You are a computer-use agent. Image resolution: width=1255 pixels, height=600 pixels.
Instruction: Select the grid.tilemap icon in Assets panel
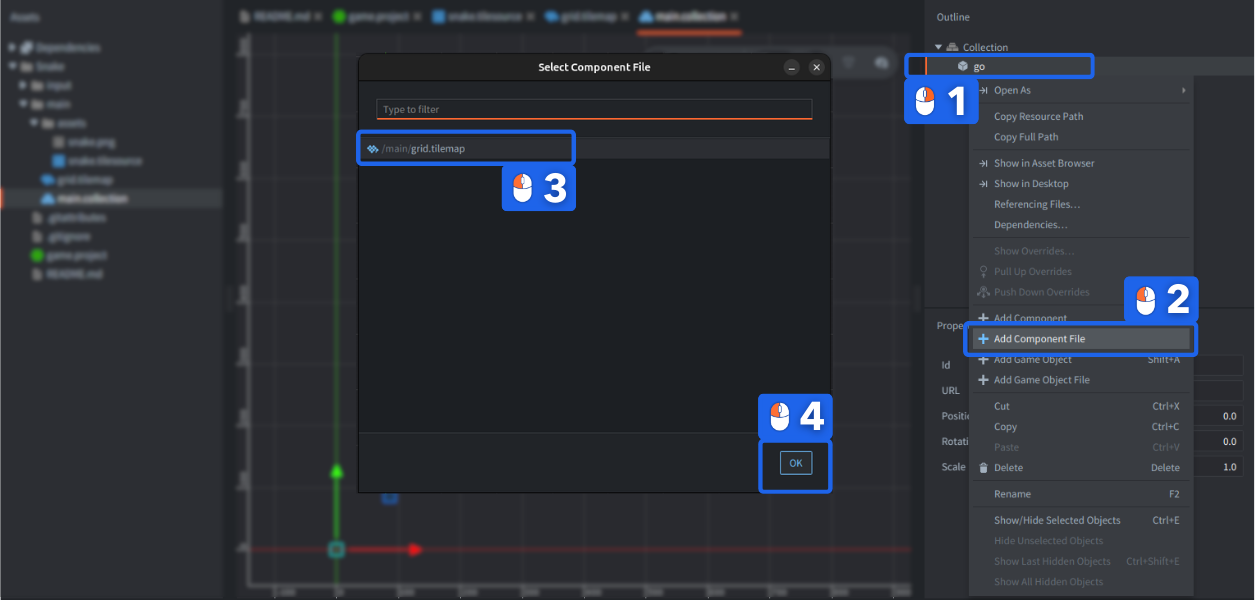(x=49, y=179)
